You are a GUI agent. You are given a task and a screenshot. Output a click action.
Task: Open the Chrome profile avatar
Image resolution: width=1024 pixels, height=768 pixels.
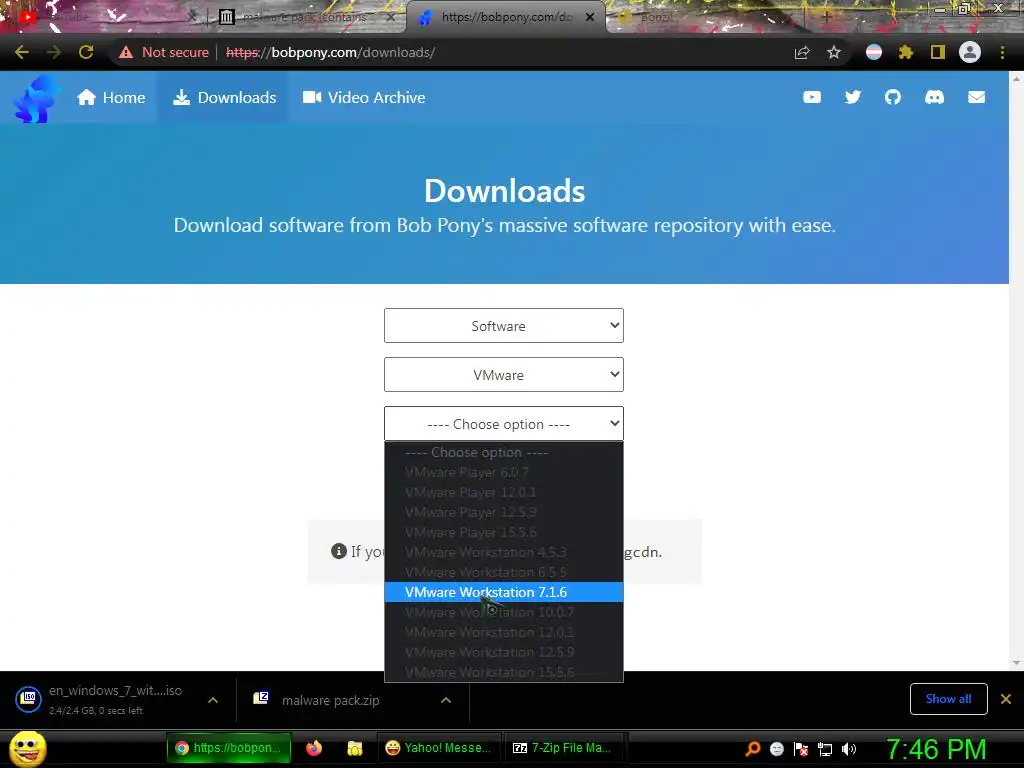click(970, 52)
